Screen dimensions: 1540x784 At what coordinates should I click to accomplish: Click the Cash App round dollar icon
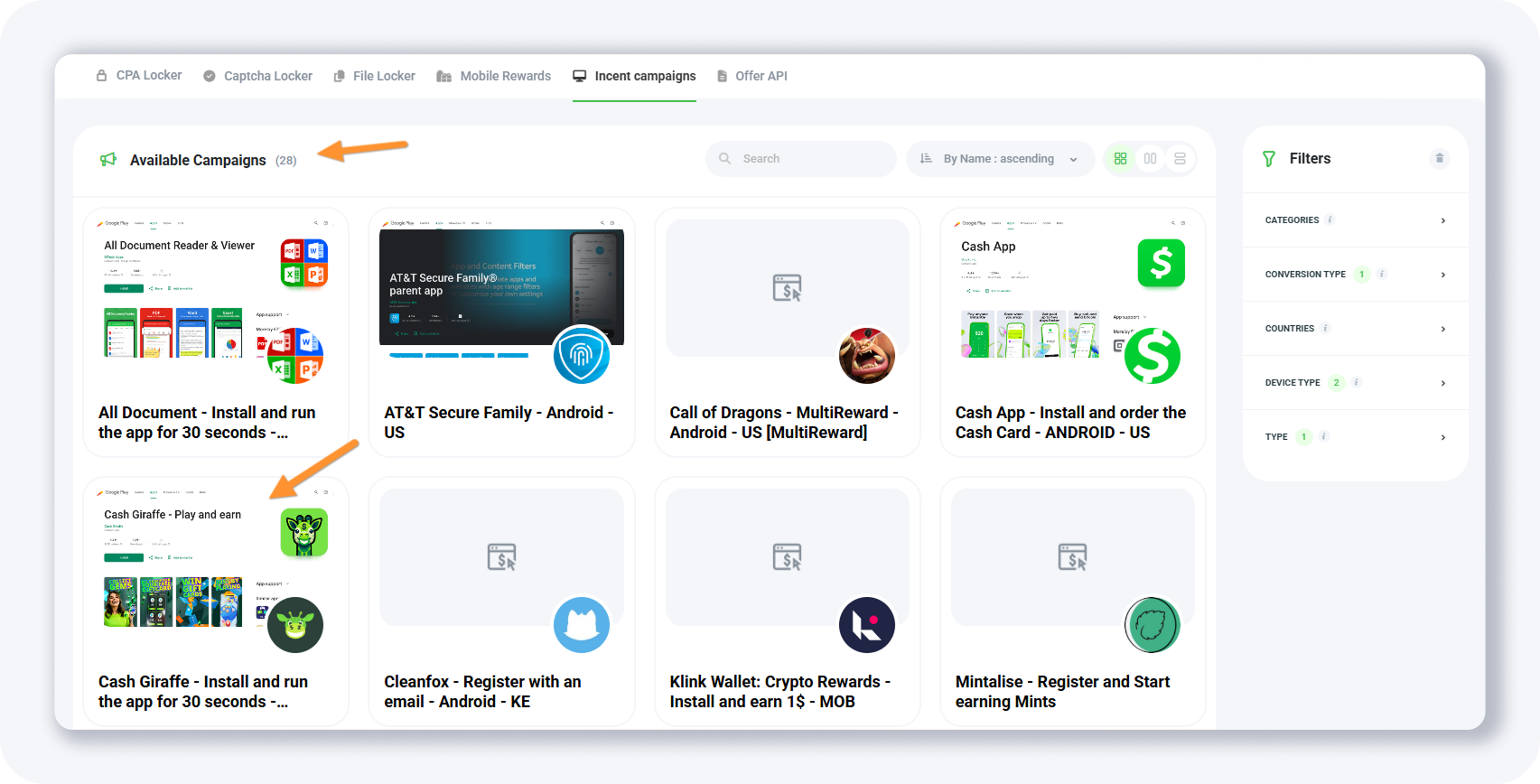tap(1152, 356)
